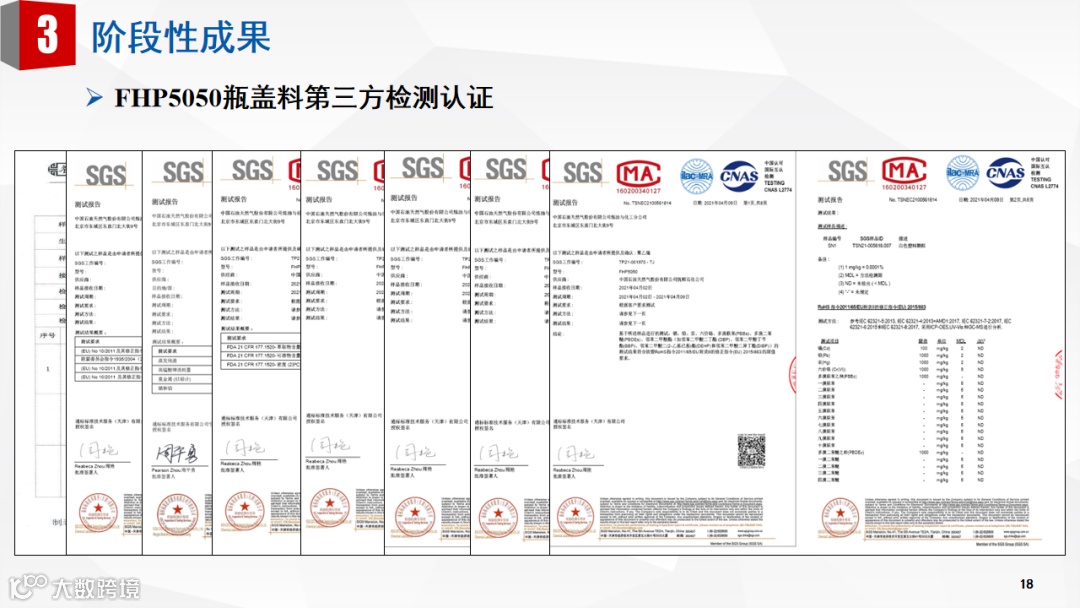This screenshot has width=1080, height=608.
Task: Click SGS logo on the FDA 21 CFR report
Action: (x=252, y=170)
